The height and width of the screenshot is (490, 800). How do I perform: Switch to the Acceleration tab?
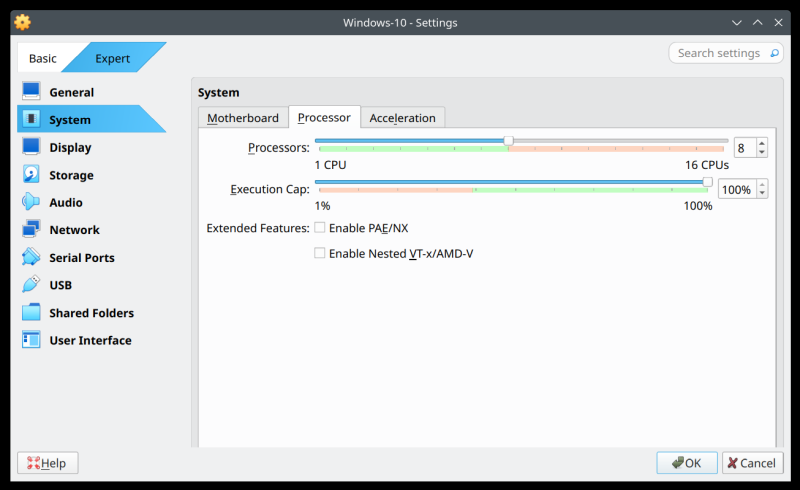point(403,118)
